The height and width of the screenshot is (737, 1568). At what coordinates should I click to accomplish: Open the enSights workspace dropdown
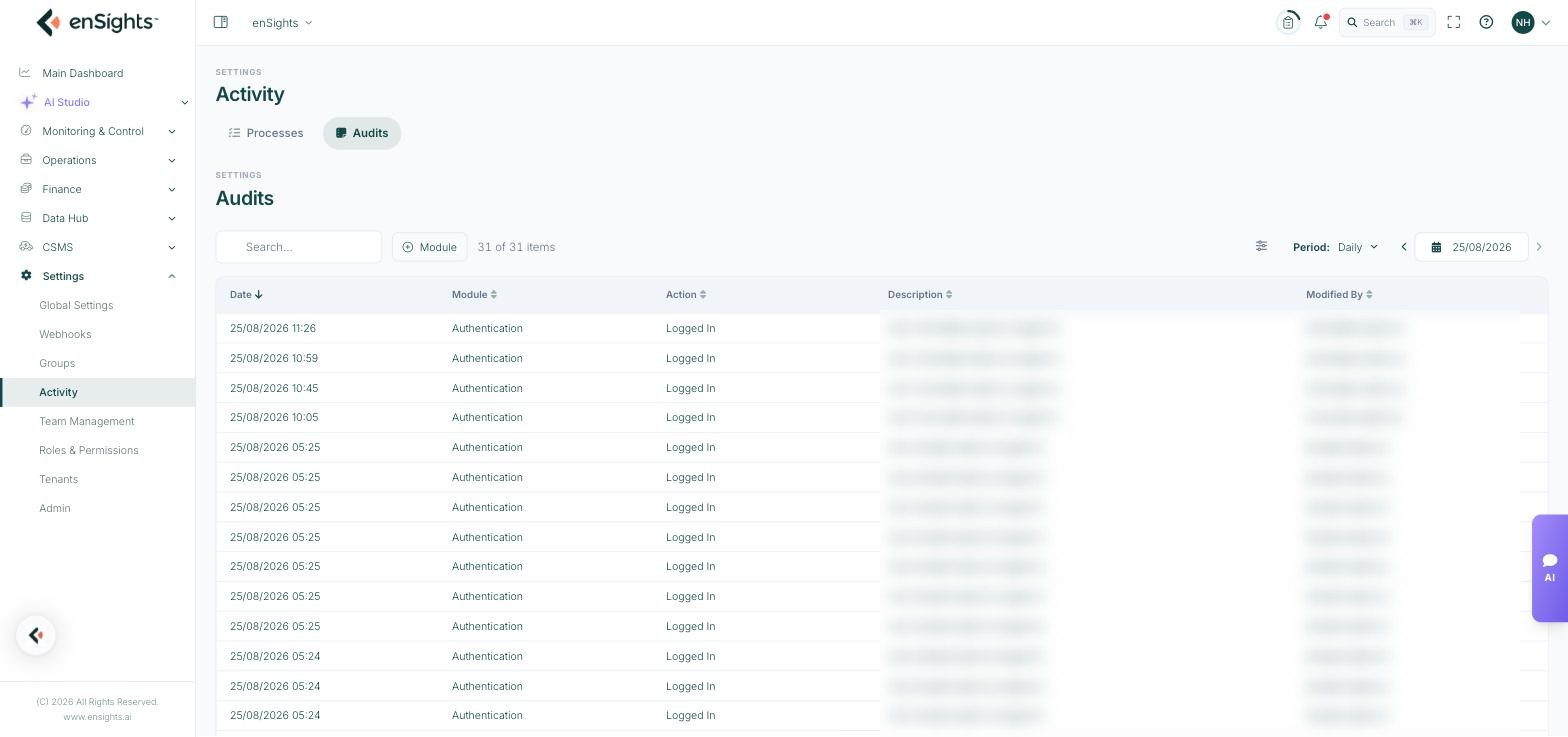[282, 22]
